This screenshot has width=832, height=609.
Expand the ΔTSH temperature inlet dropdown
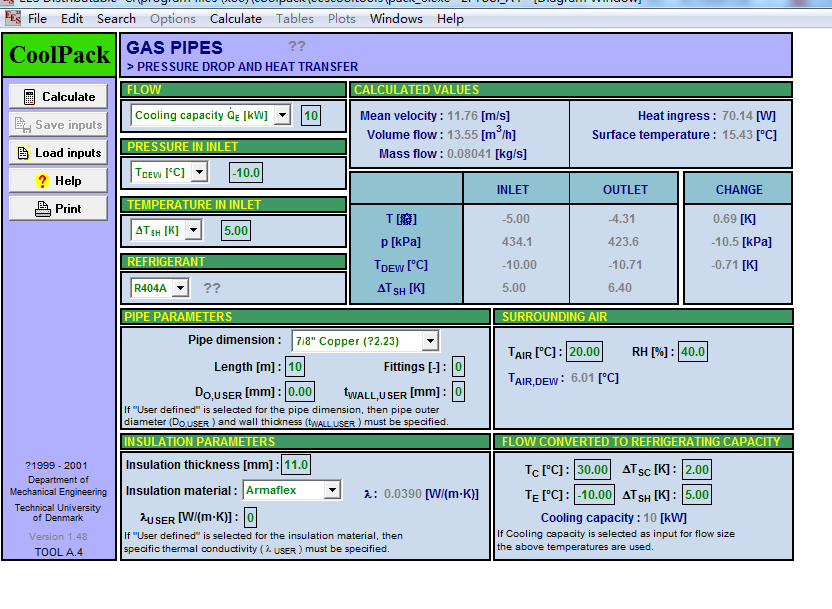click(194, 230)
